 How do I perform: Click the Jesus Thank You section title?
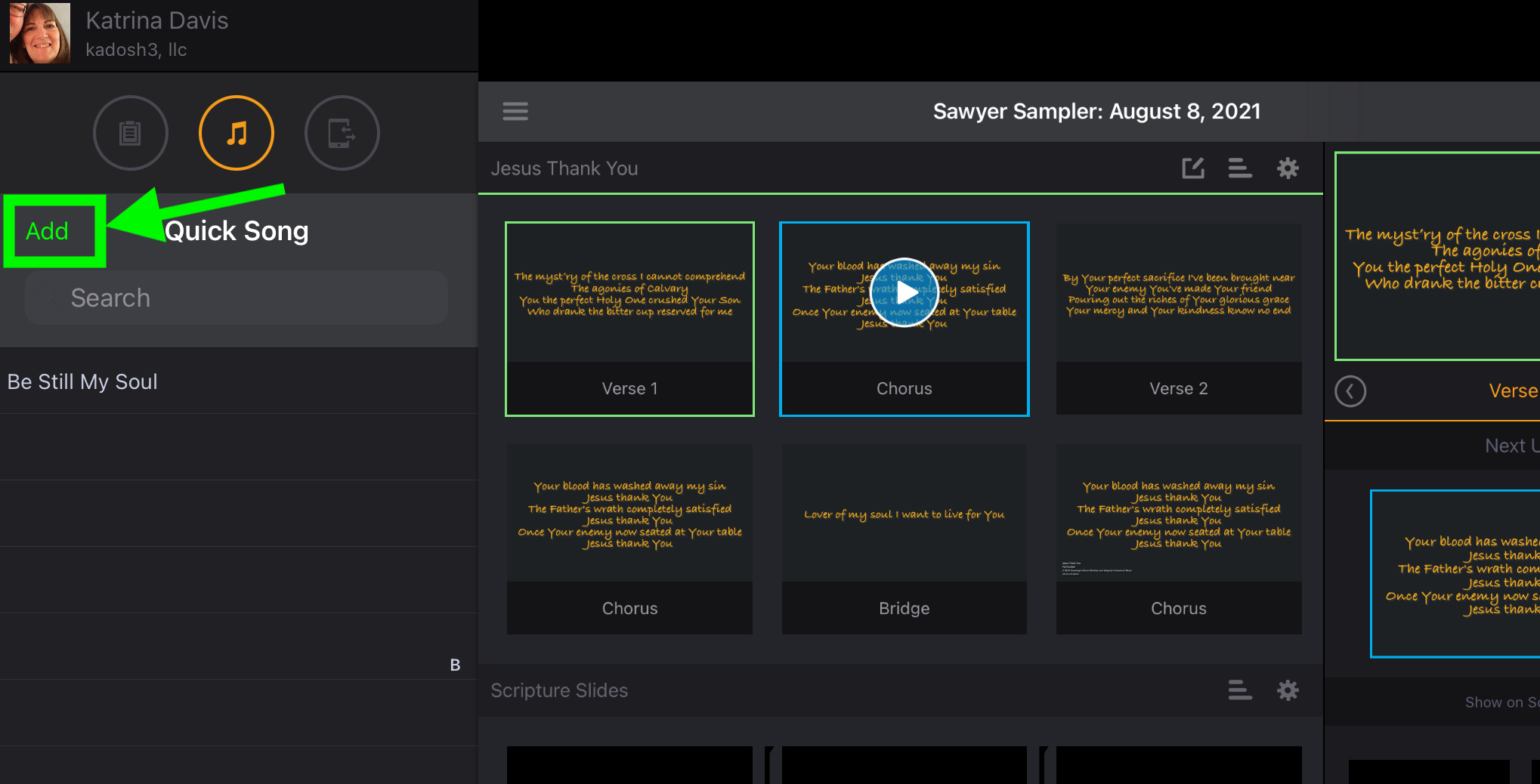point(564,168)
